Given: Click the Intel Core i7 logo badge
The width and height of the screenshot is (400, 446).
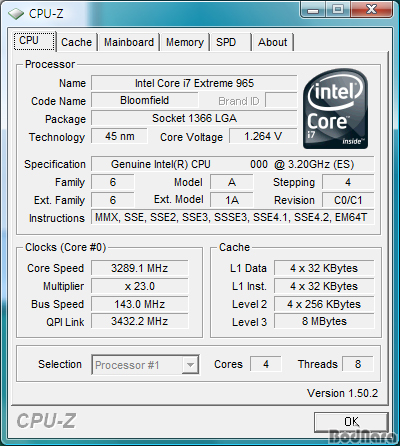Looking at the screenshot, I should [336, 109].
